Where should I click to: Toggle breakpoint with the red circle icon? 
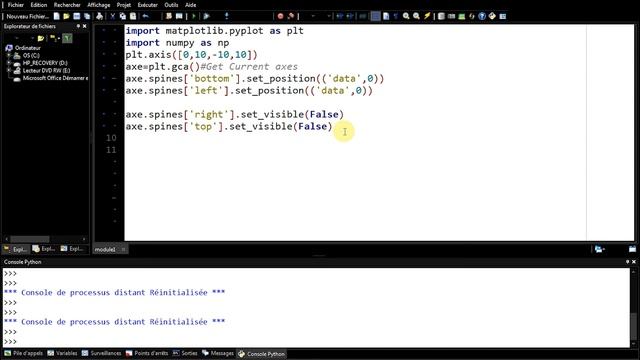[x=280, y=16]
